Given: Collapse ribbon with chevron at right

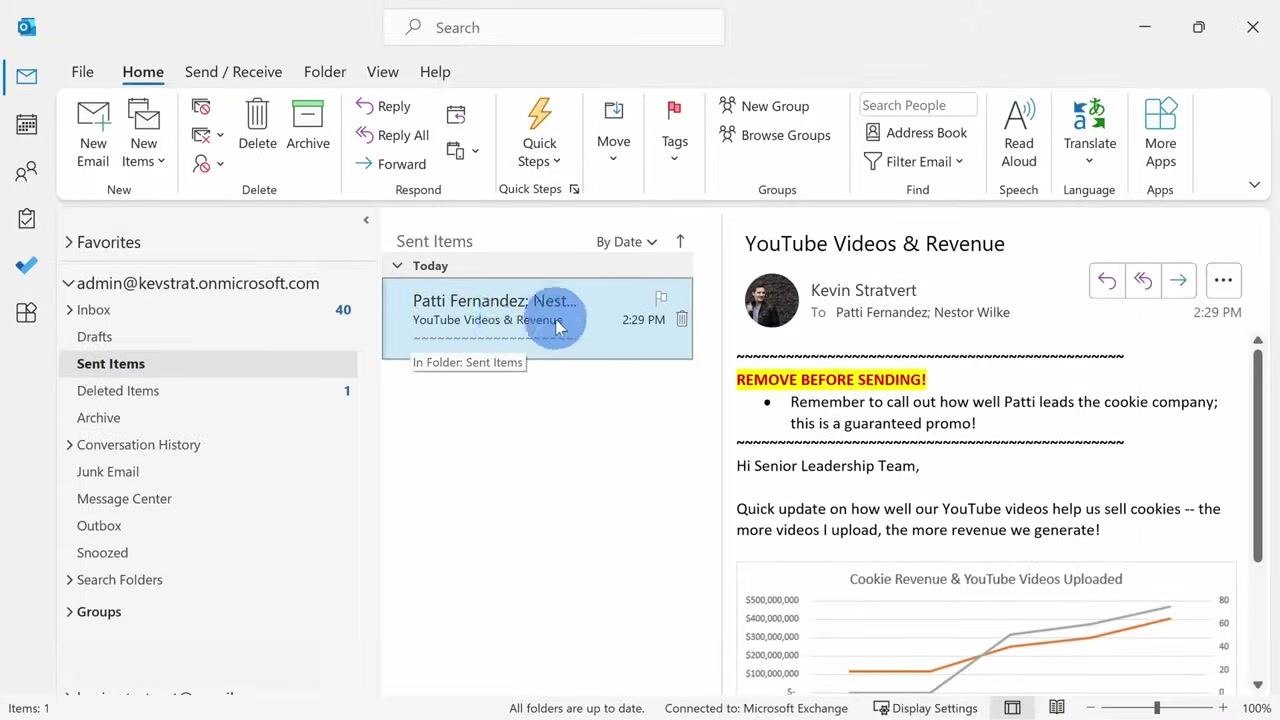Looking at the screenshot, I should coord(1254,185).
